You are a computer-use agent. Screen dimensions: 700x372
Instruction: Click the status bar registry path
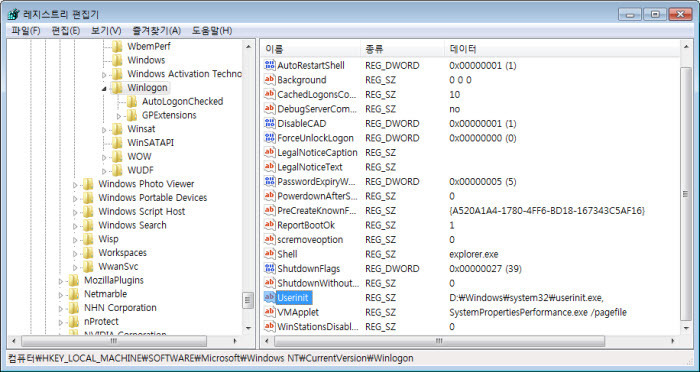pyautogui.click(x=211, y=358)
